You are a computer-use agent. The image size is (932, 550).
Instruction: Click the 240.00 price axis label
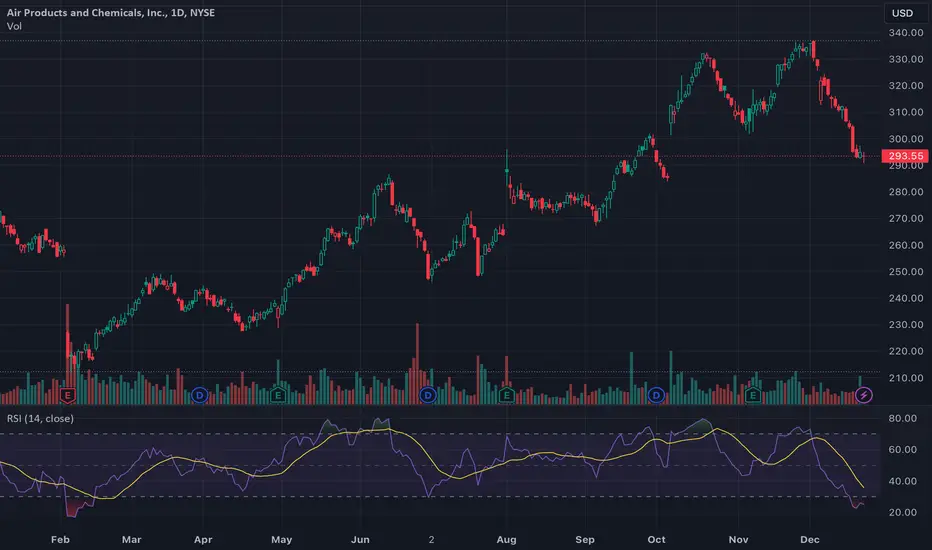(906, 298)
